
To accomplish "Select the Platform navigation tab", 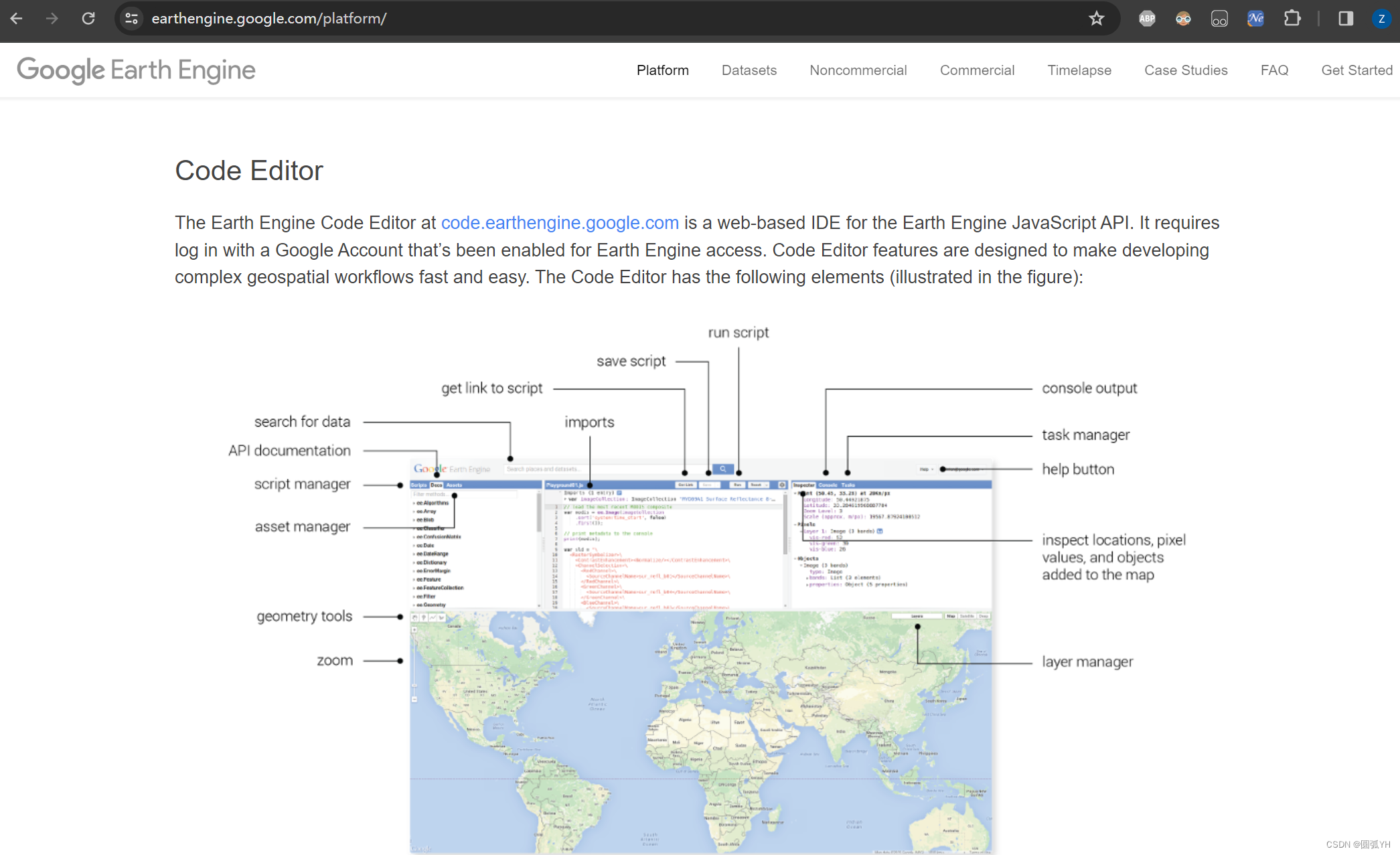I will coord(662,70).
